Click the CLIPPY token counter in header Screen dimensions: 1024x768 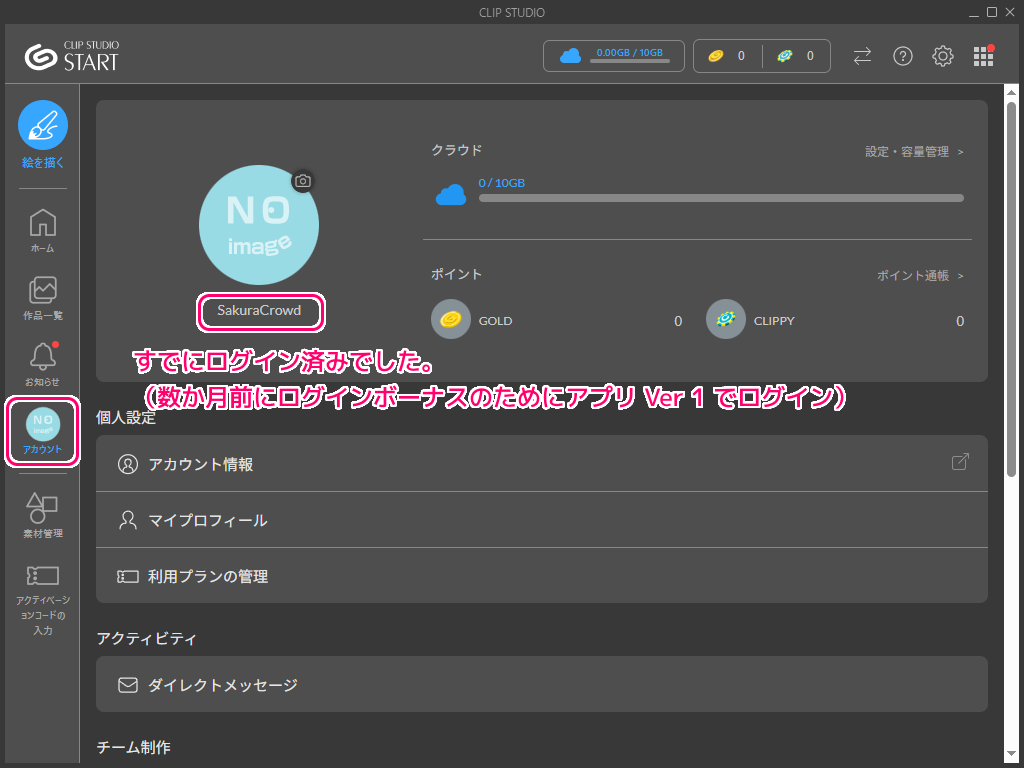[796, 56]
